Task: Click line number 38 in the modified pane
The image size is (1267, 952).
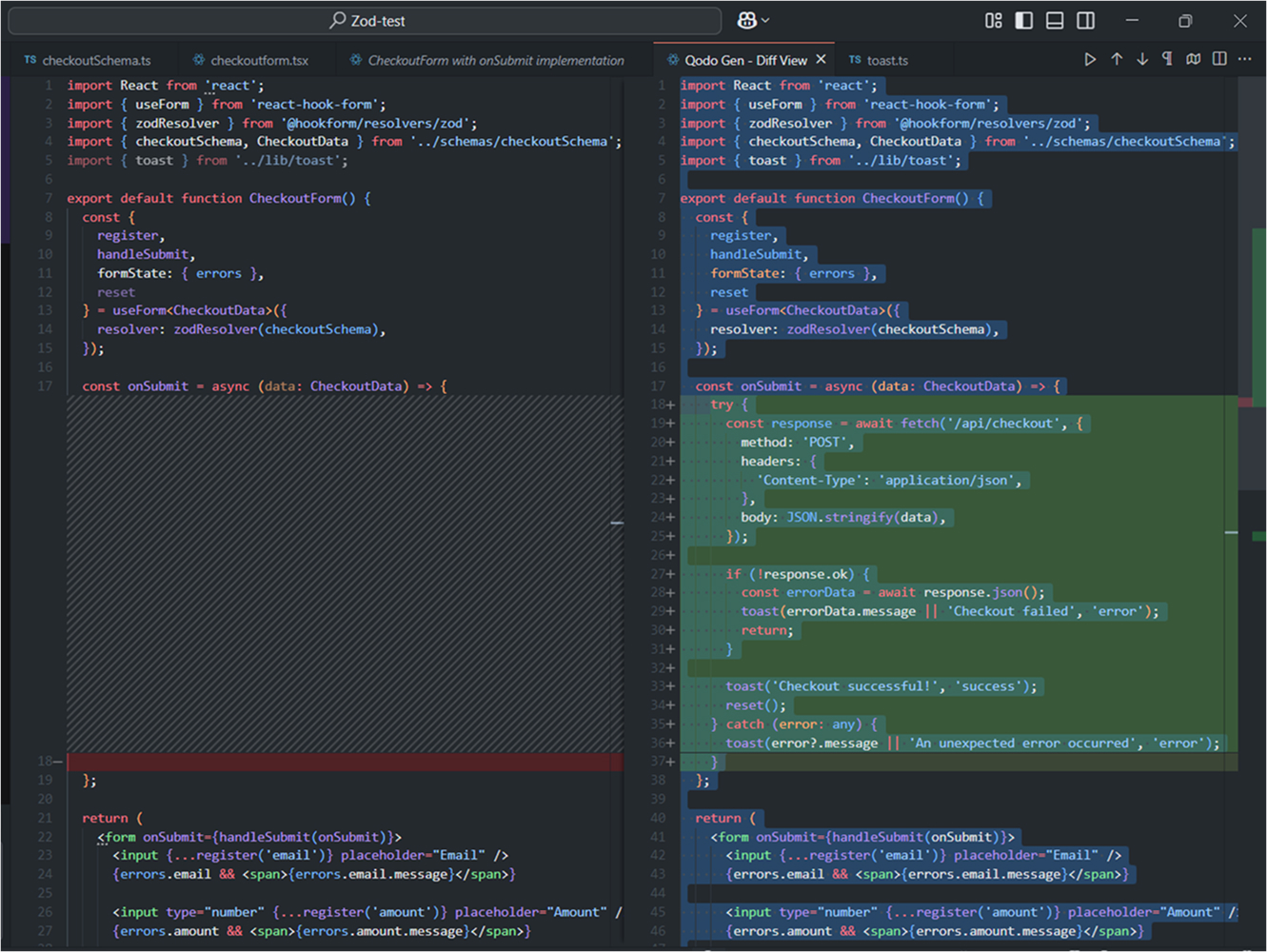Action: coord(658,781)
